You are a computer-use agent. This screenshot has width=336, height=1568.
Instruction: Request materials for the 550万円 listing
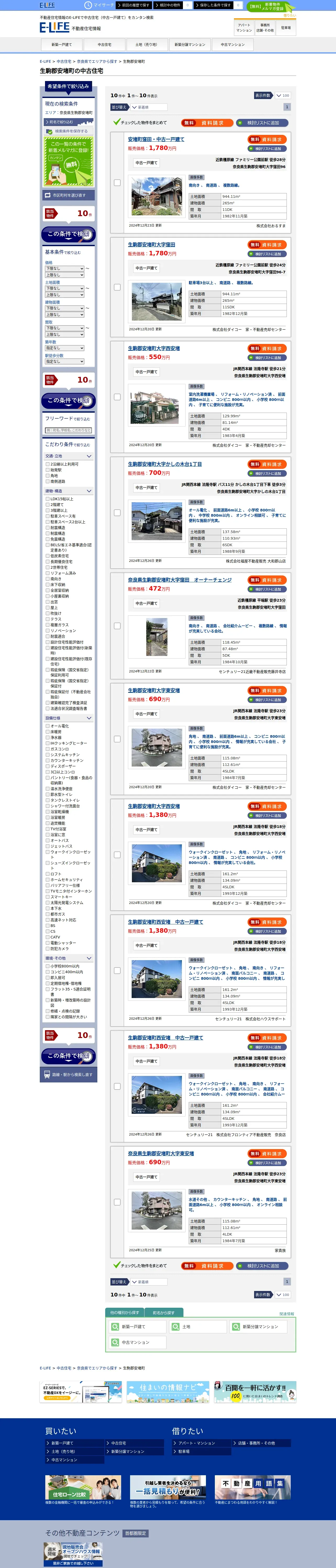point(267,349)
